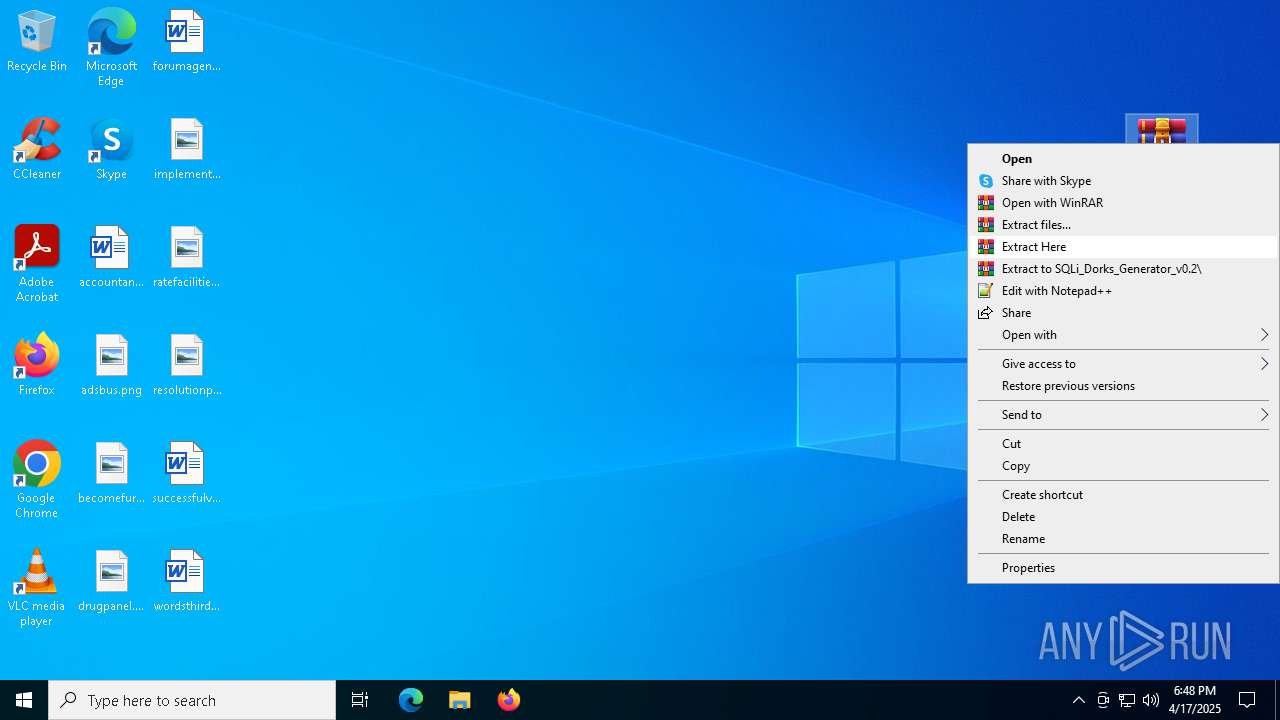
Task: Select the ratefacilitie image file icon
Action: 186,258
